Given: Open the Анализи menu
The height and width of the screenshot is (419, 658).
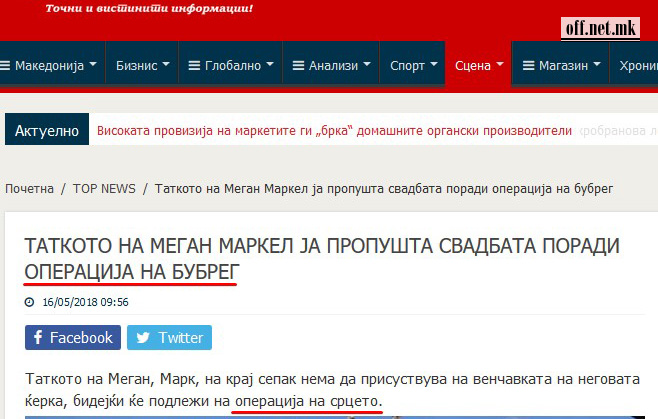Looking at the screenshot, I should tap(331, 65).
